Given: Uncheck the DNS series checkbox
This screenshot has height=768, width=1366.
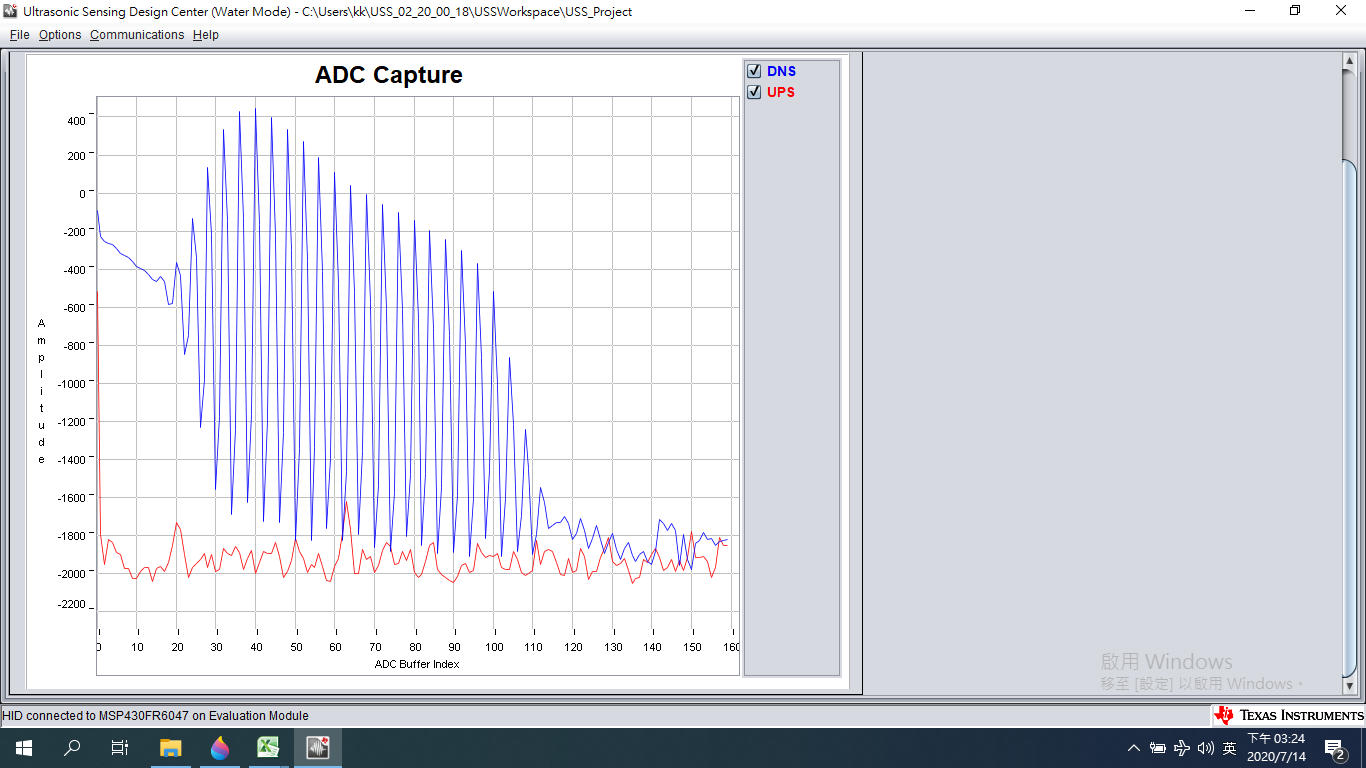Looking at the screenshot, I should (x=754, y=71).
